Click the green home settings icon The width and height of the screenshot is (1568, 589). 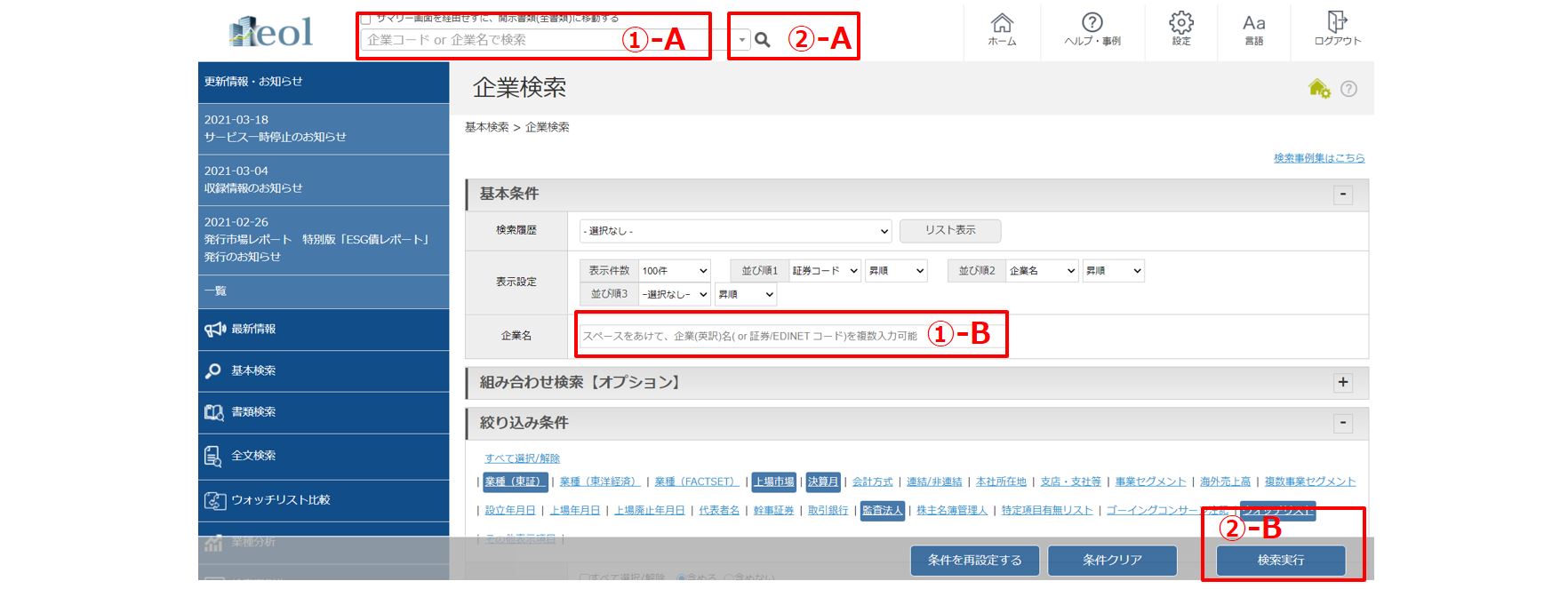coord(1319,88)
